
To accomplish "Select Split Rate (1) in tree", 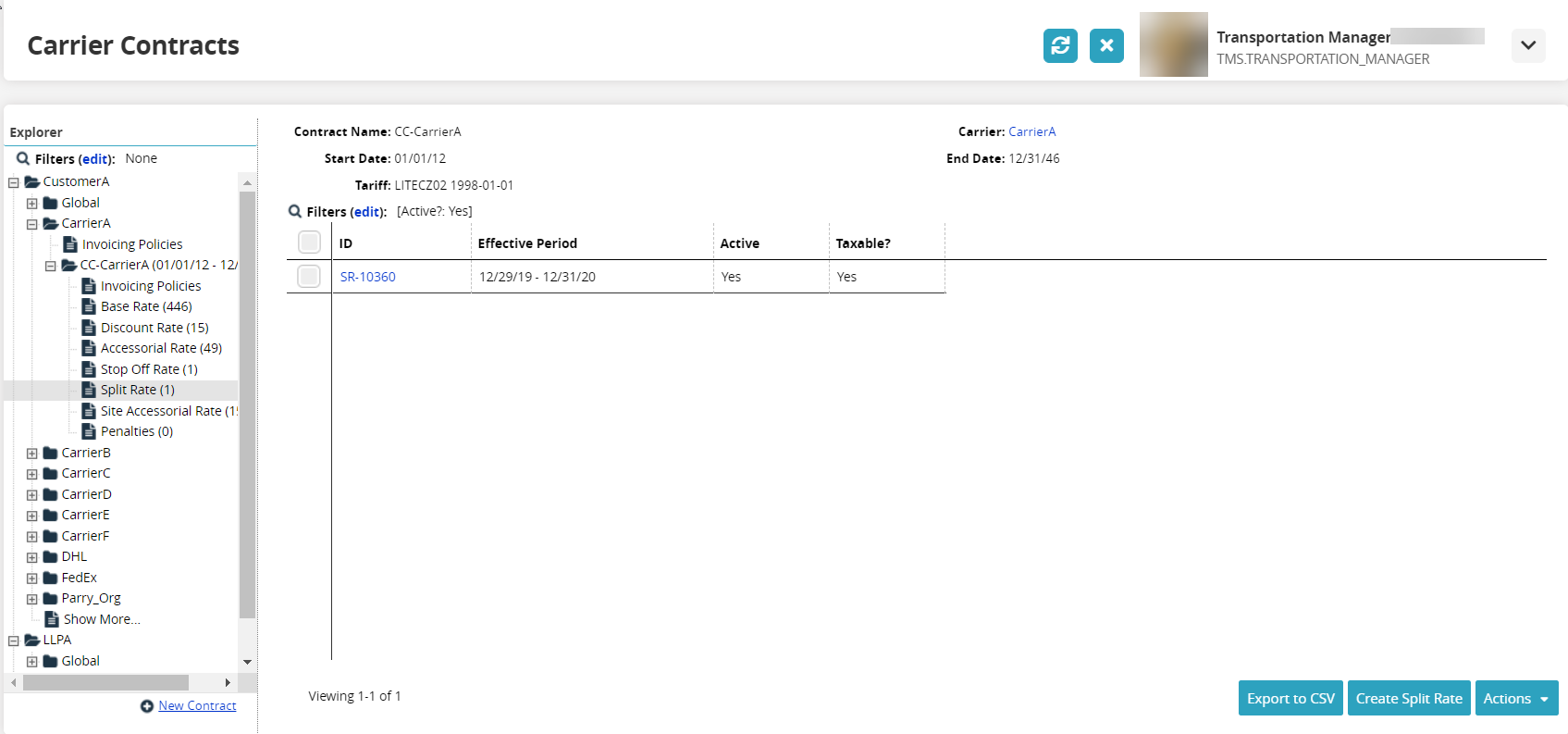I will (x=138, y=390).
